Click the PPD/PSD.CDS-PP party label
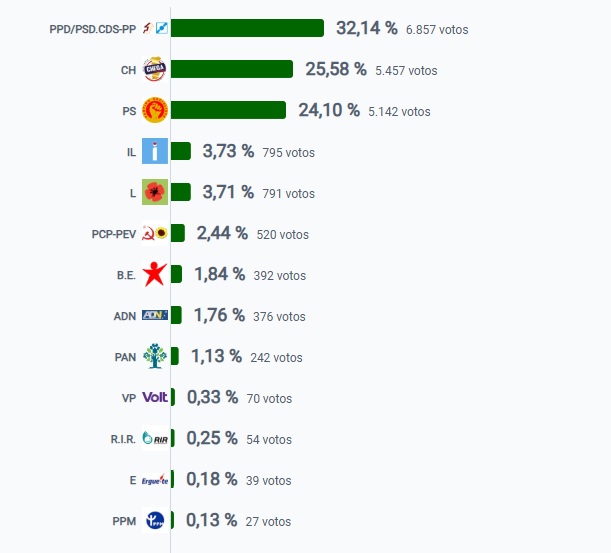611x553 pixels. [x=93, y=29]
